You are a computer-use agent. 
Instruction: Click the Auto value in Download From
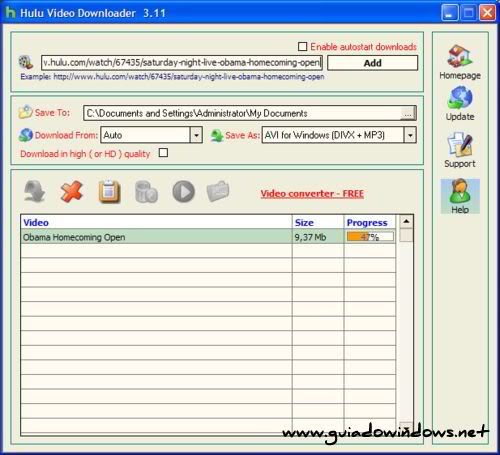(x=113, y=135)
